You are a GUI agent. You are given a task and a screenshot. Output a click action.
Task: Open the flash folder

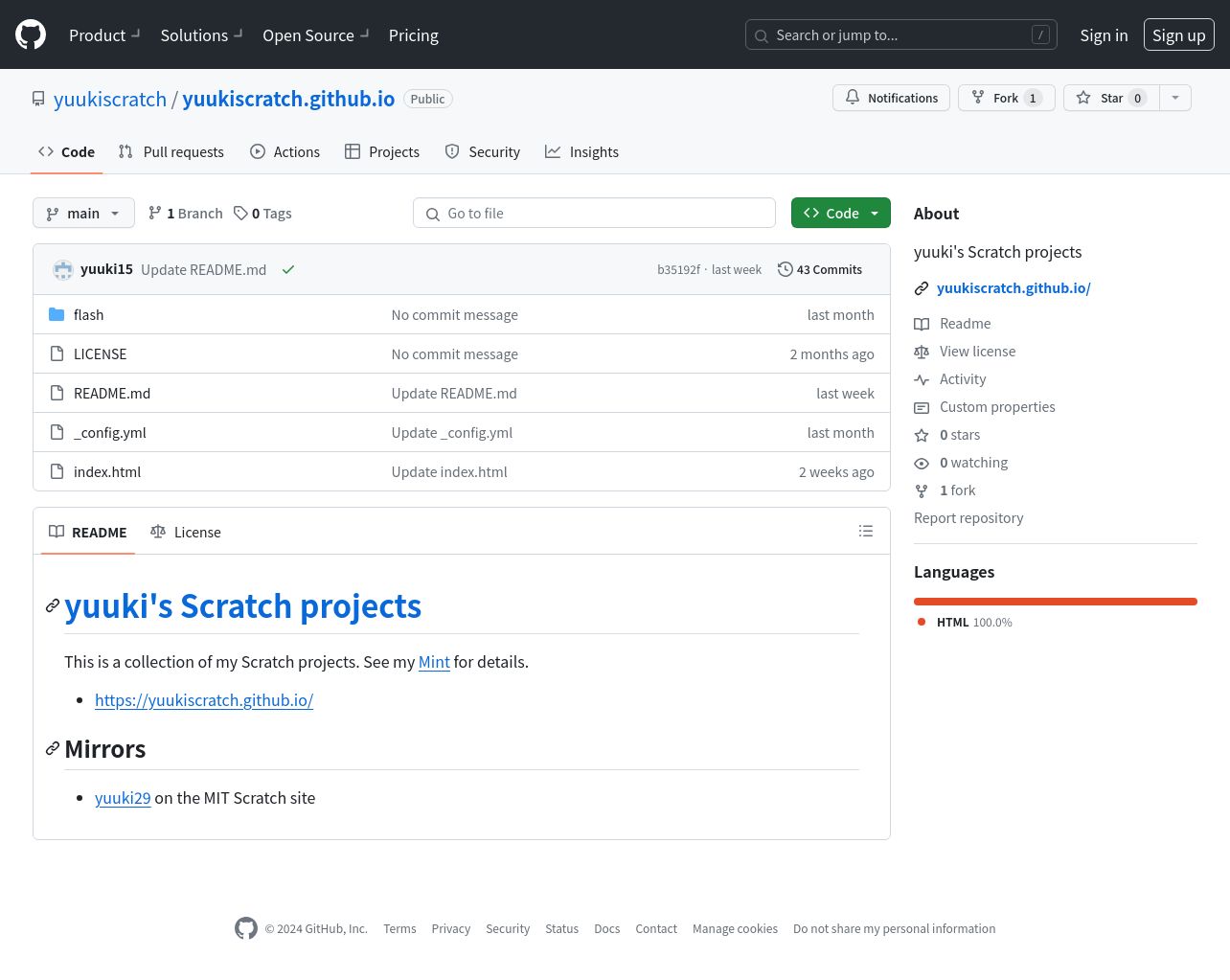coord(88,314)
